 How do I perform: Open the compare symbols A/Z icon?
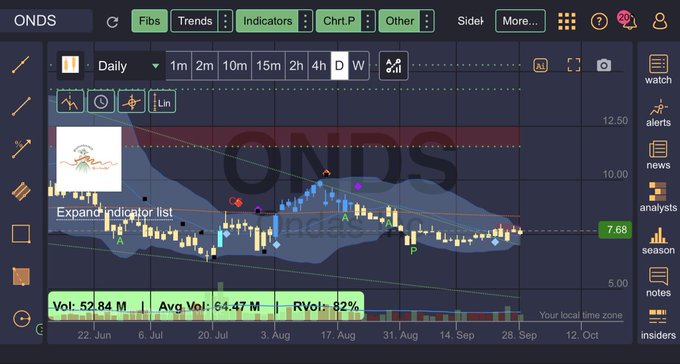pos(394,66)
